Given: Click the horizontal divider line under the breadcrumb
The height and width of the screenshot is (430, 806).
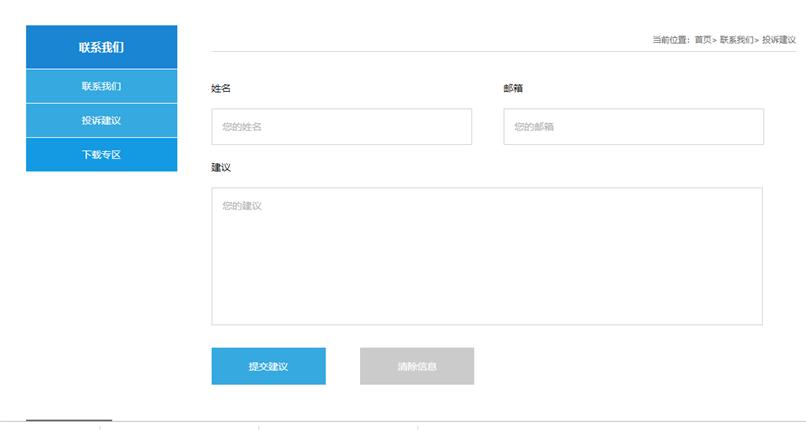Looking at the screenshot, I should pyautogui.click(x=500, y=51).
